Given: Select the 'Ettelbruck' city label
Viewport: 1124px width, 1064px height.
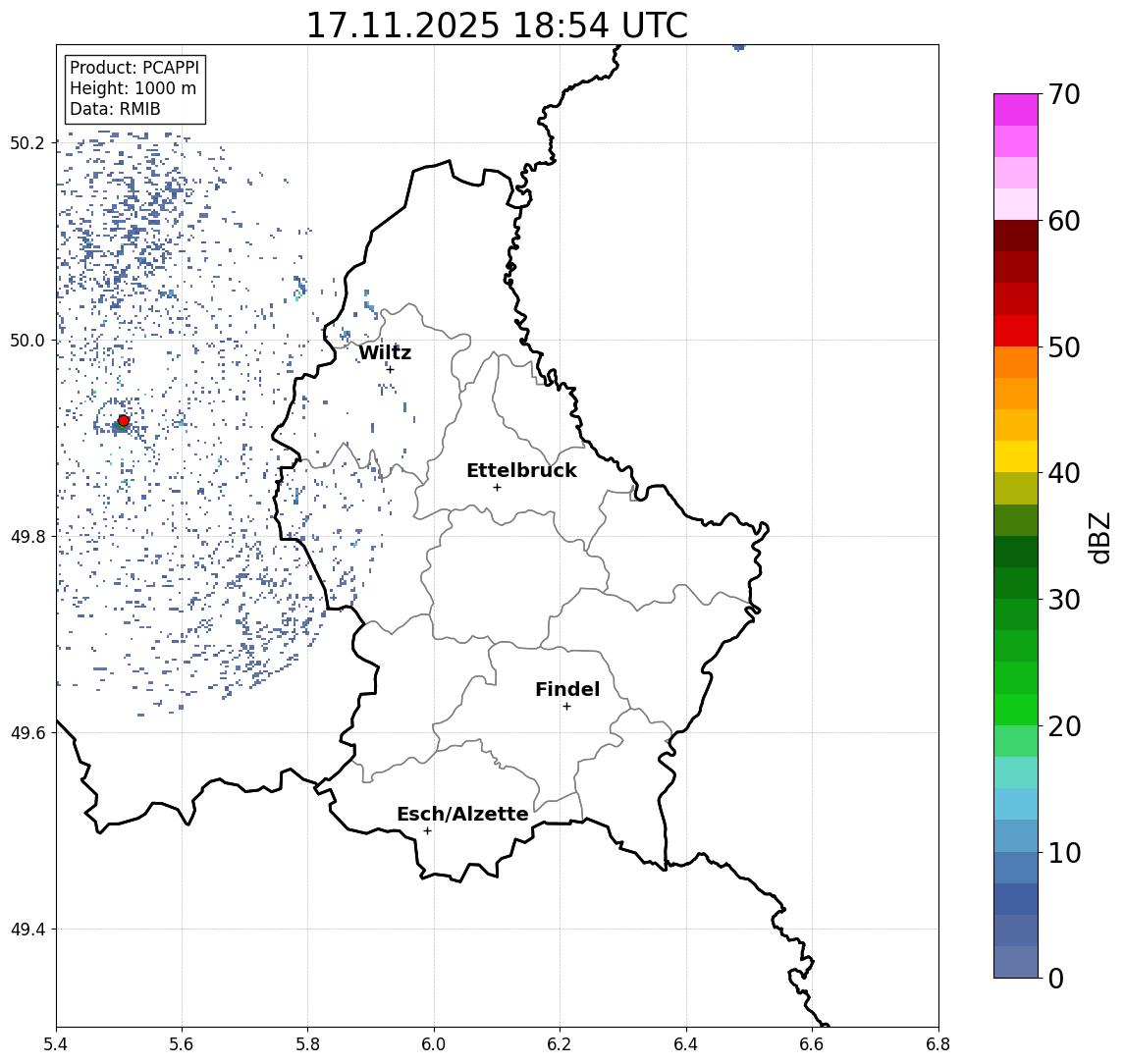Looking at the screenshot, I should coord(521,470).
